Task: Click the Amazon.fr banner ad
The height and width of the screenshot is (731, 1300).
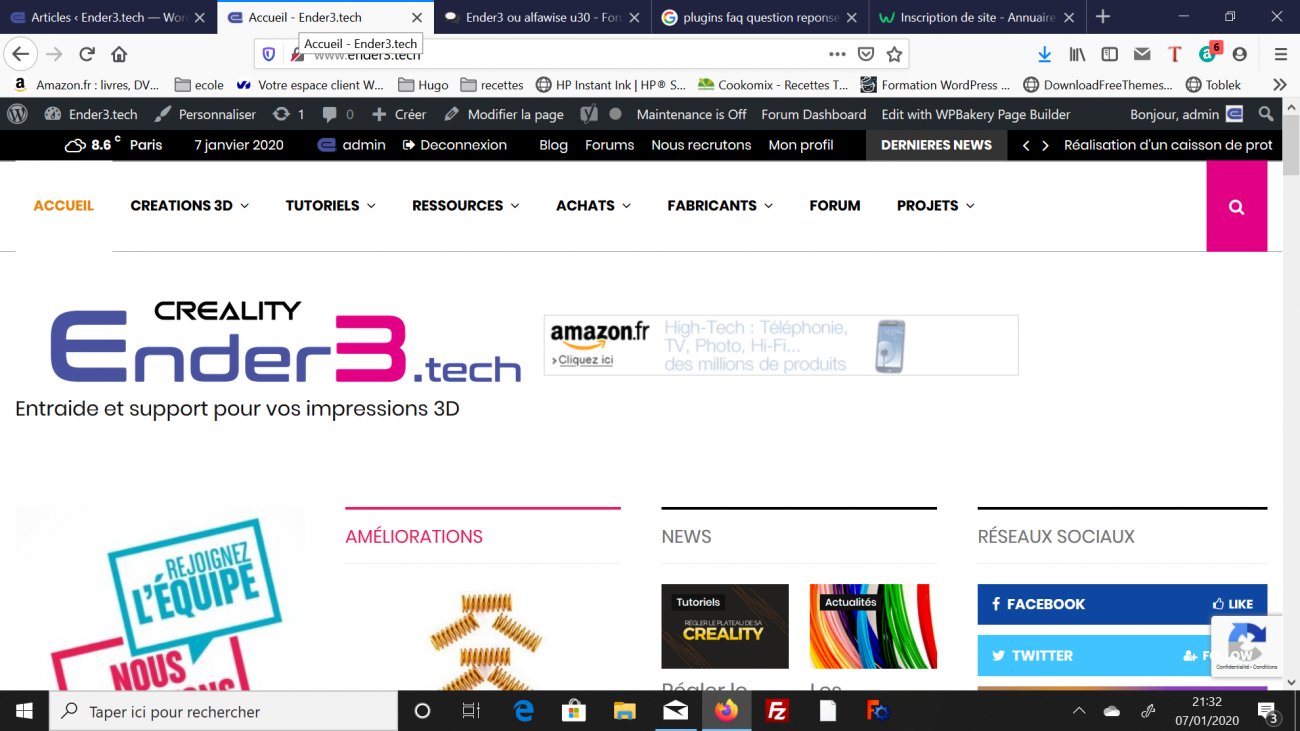Action: pos(781,345)
